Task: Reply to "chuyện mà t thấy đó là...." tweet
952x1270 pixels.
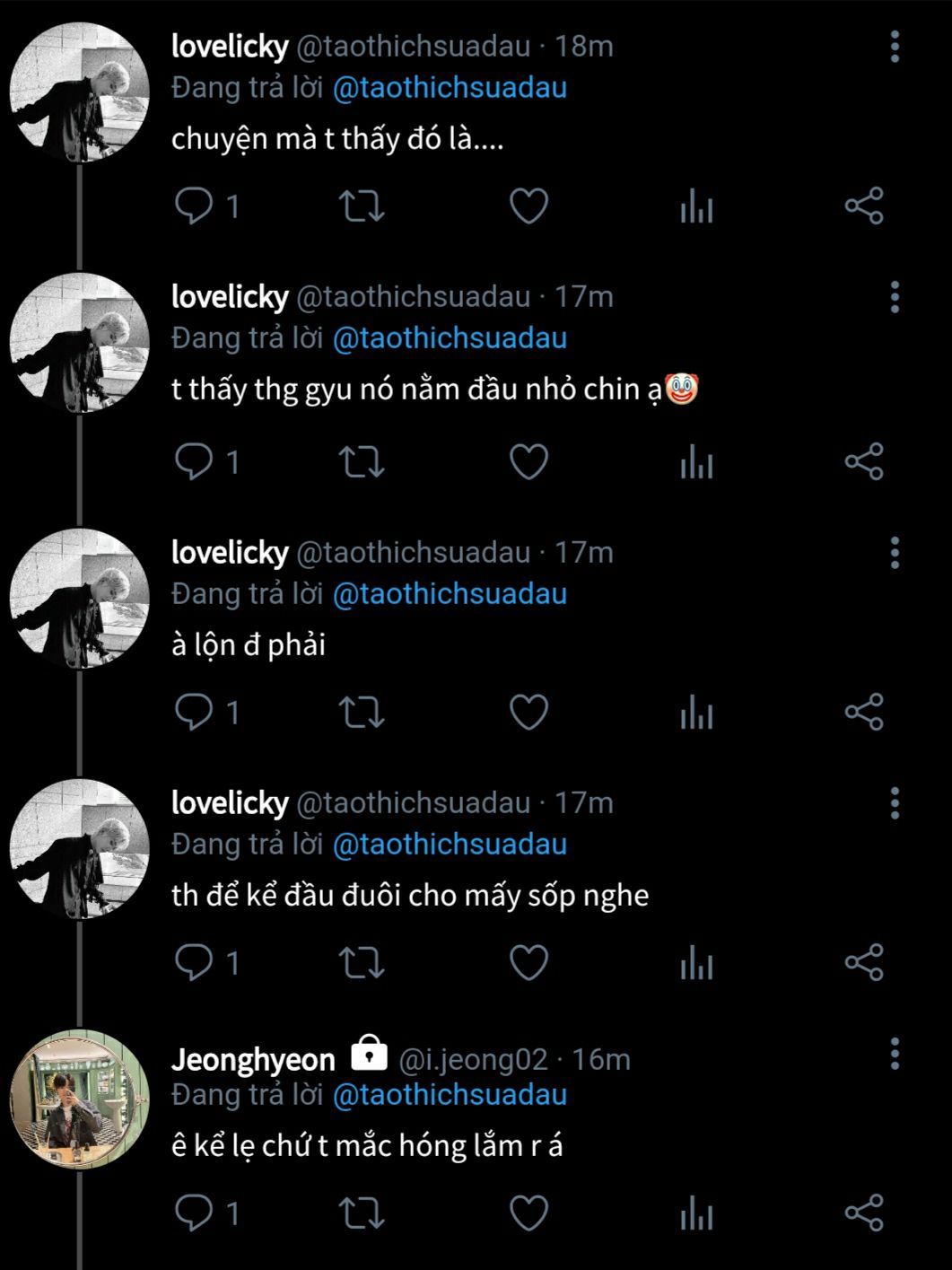Action: (193, 206)
